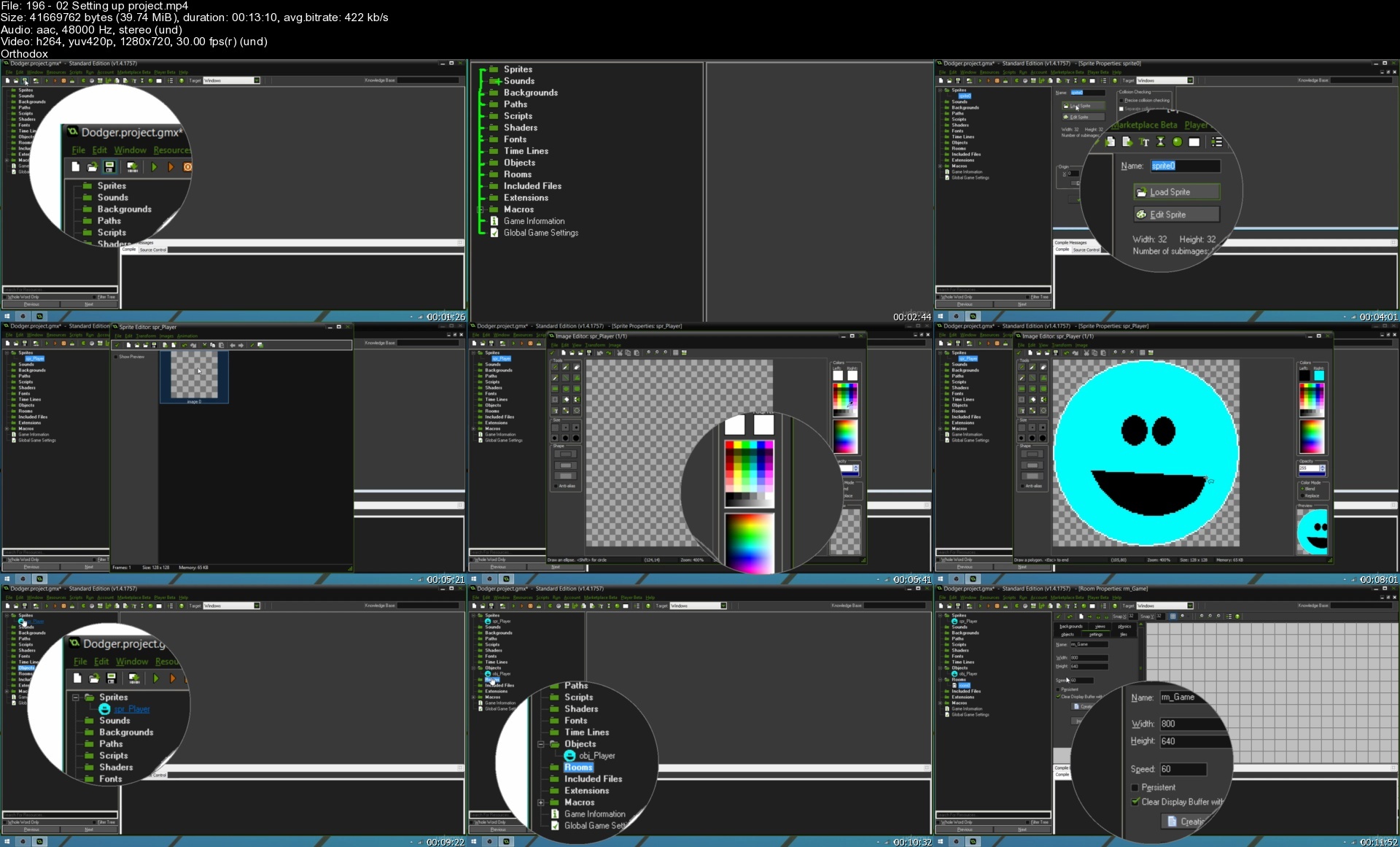
Task: Click magnified white room icon in 00:04:01 frame
Action: coord(1194,142)
